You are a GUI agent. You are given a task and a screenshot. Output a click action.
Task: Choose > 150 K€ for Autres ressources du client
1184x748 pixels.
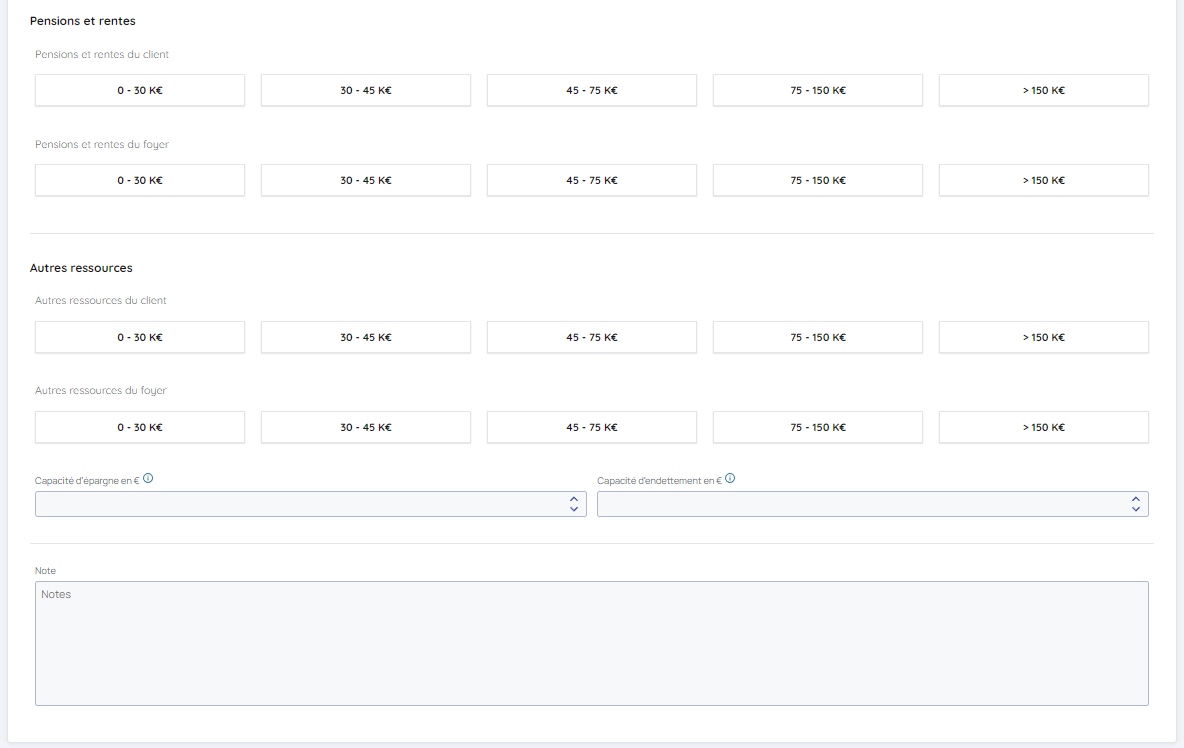coord(1043,337)
